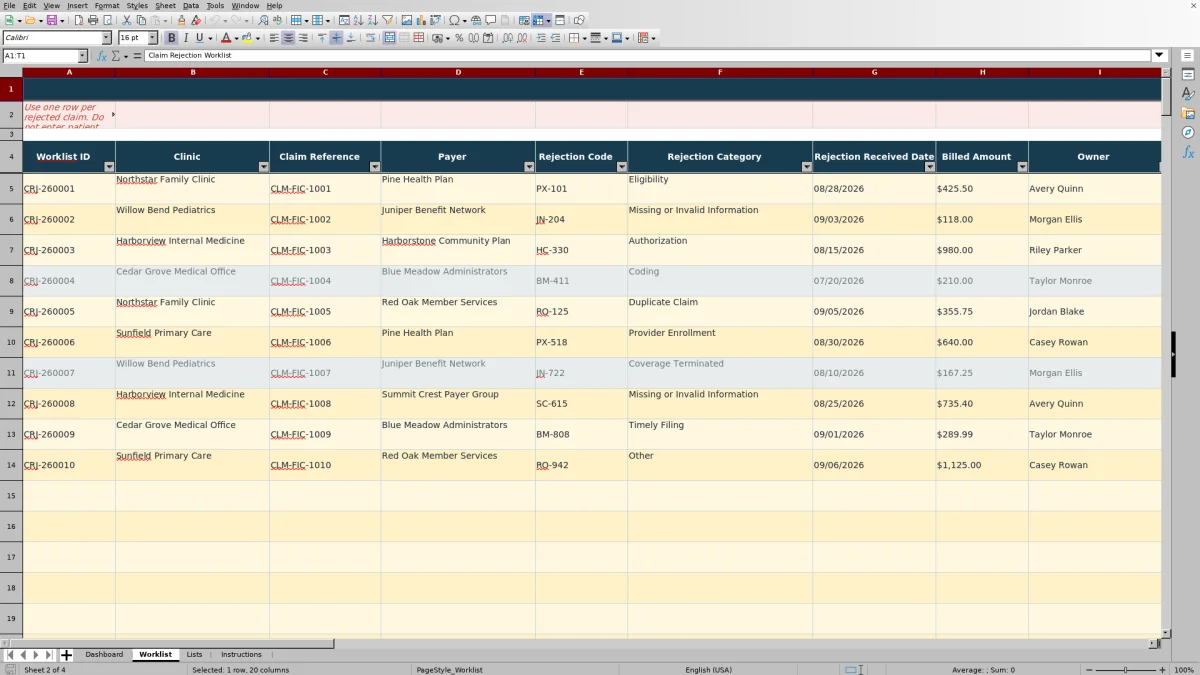Click the AutoFilter funnel icon
This screenshot has width=1200, height=675.
pos(387,20)
